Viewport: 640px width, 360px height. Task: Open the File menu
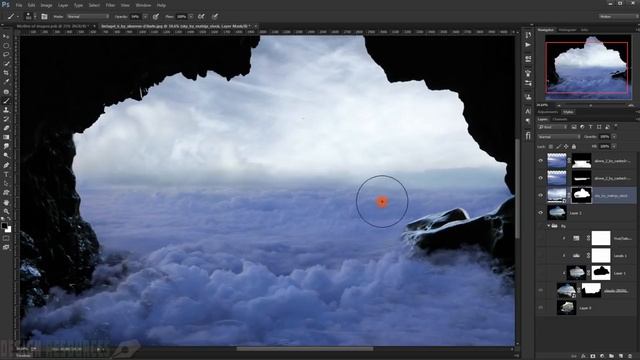coord(19,5)
